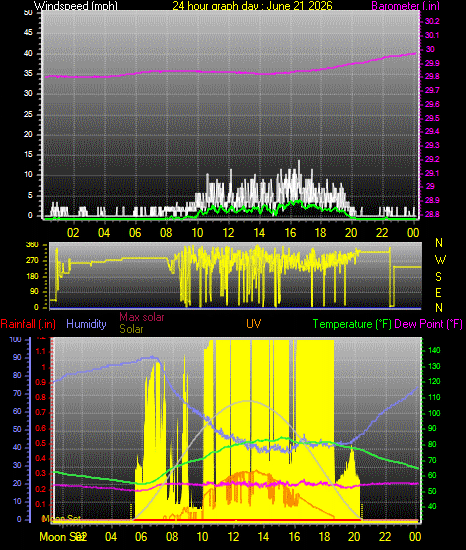Click the "08" hour label under the solar chart
The height and width of the screenshot is (550, 466).
(172, 537)
